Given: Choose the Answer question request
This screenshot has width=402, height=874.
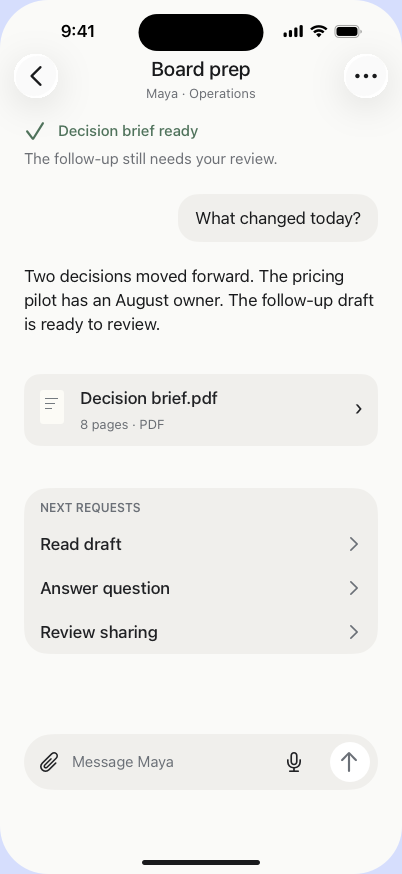Looking at the screenshot, I should 201,588.
